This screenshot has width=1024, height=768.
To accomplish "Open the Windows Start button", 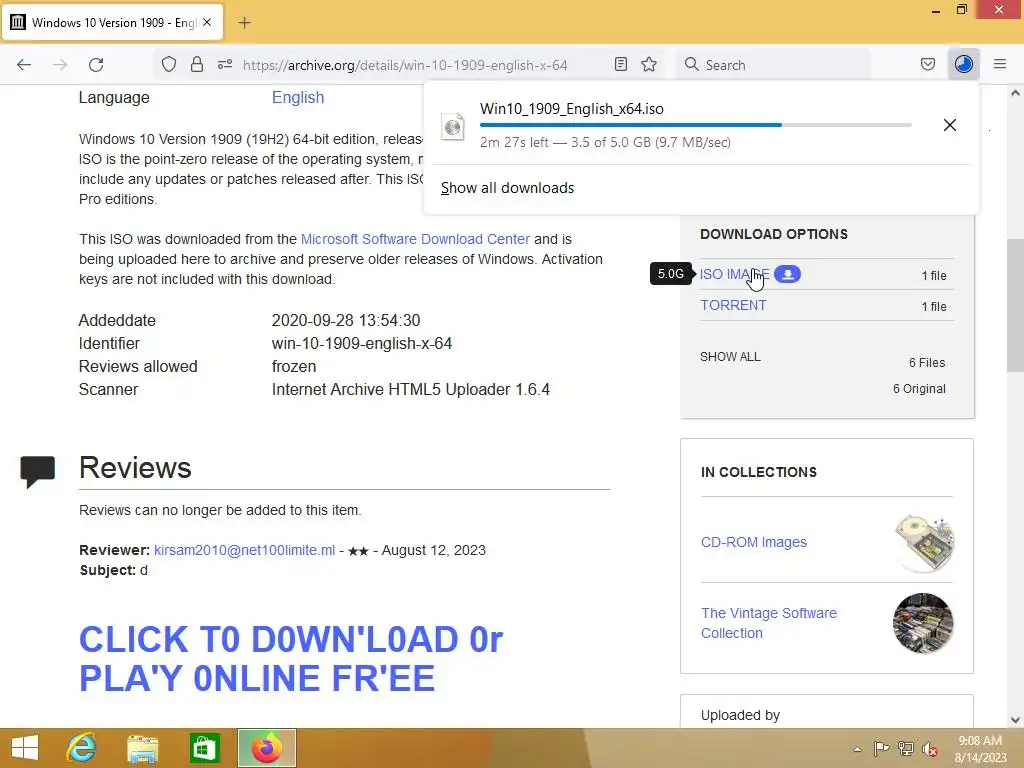I will pos(25,748).
